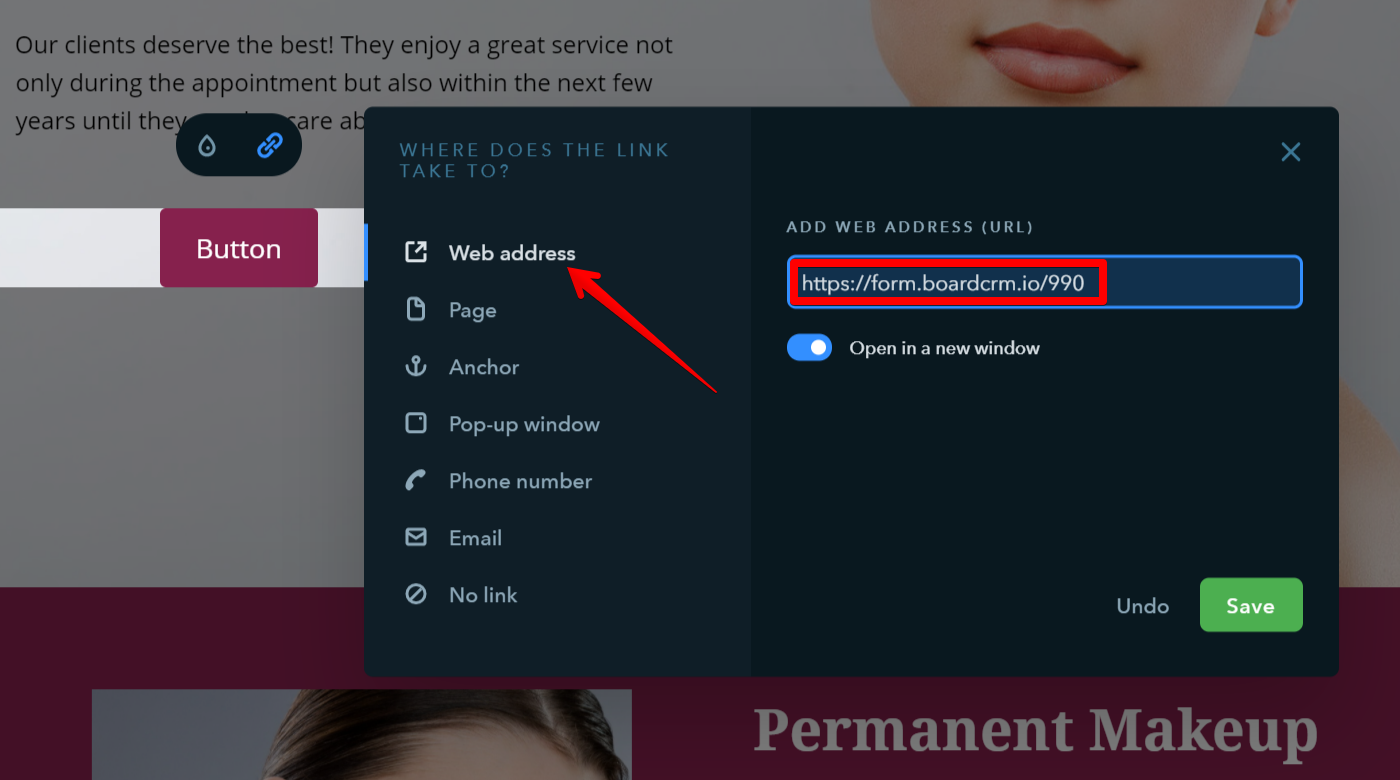Click the chain link icon above button

[270, 146]
